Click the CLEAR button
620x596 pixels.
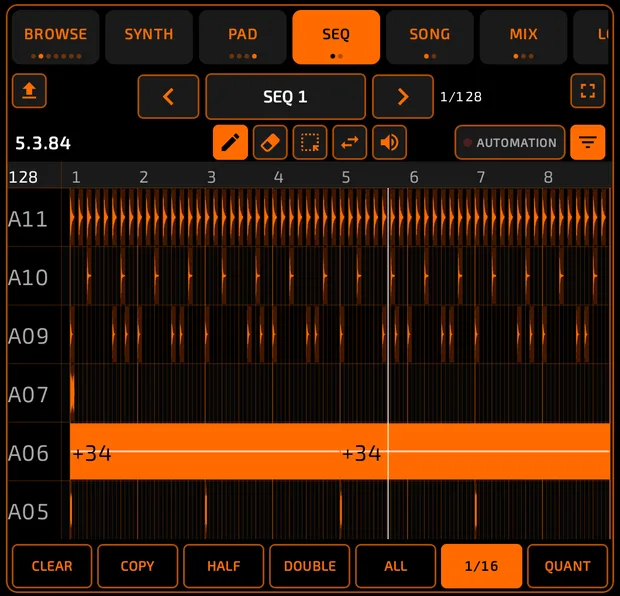(x=52, y=566)
